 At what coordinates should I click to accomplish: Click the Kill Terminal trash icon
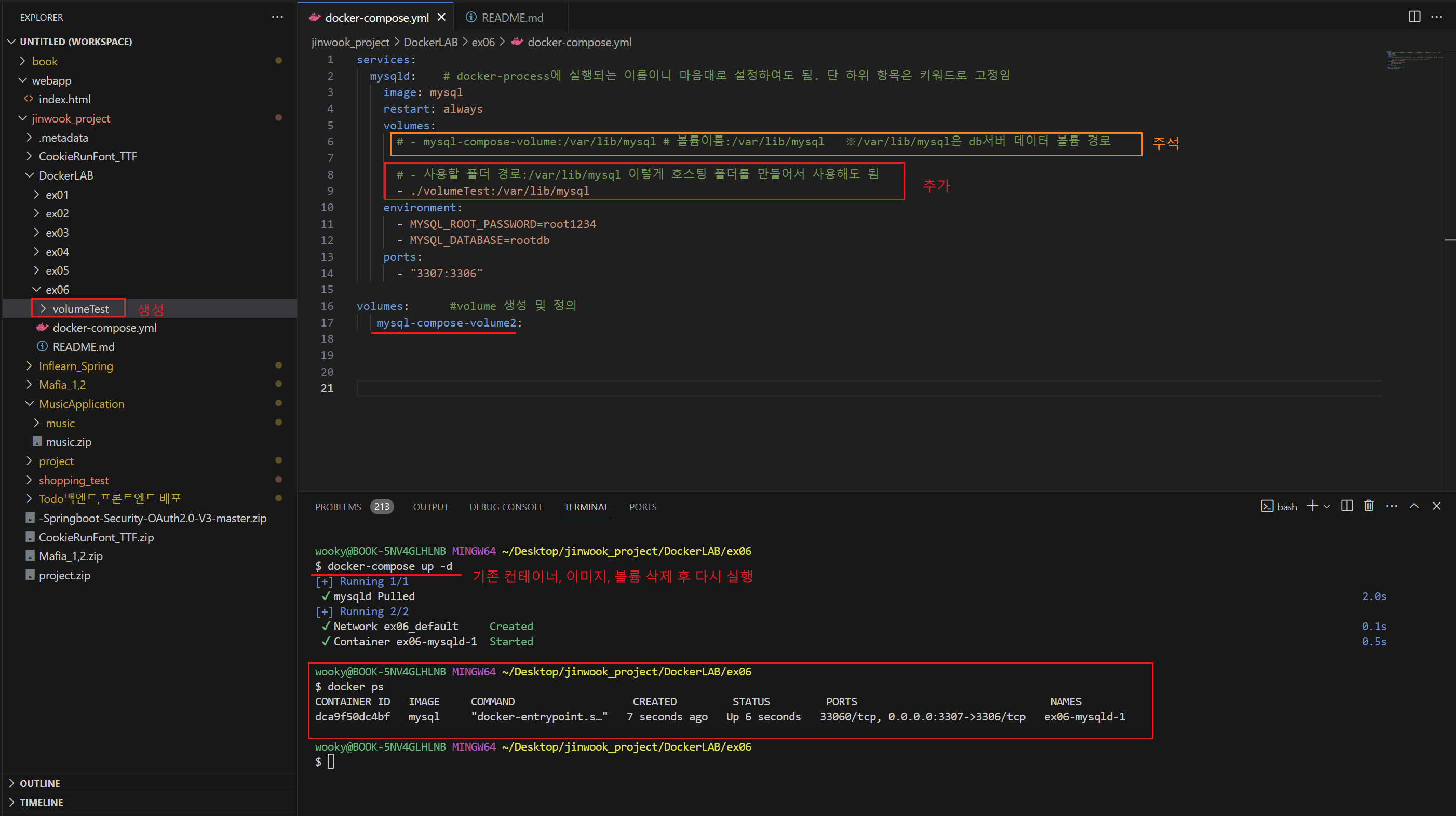click(1368, 506)
